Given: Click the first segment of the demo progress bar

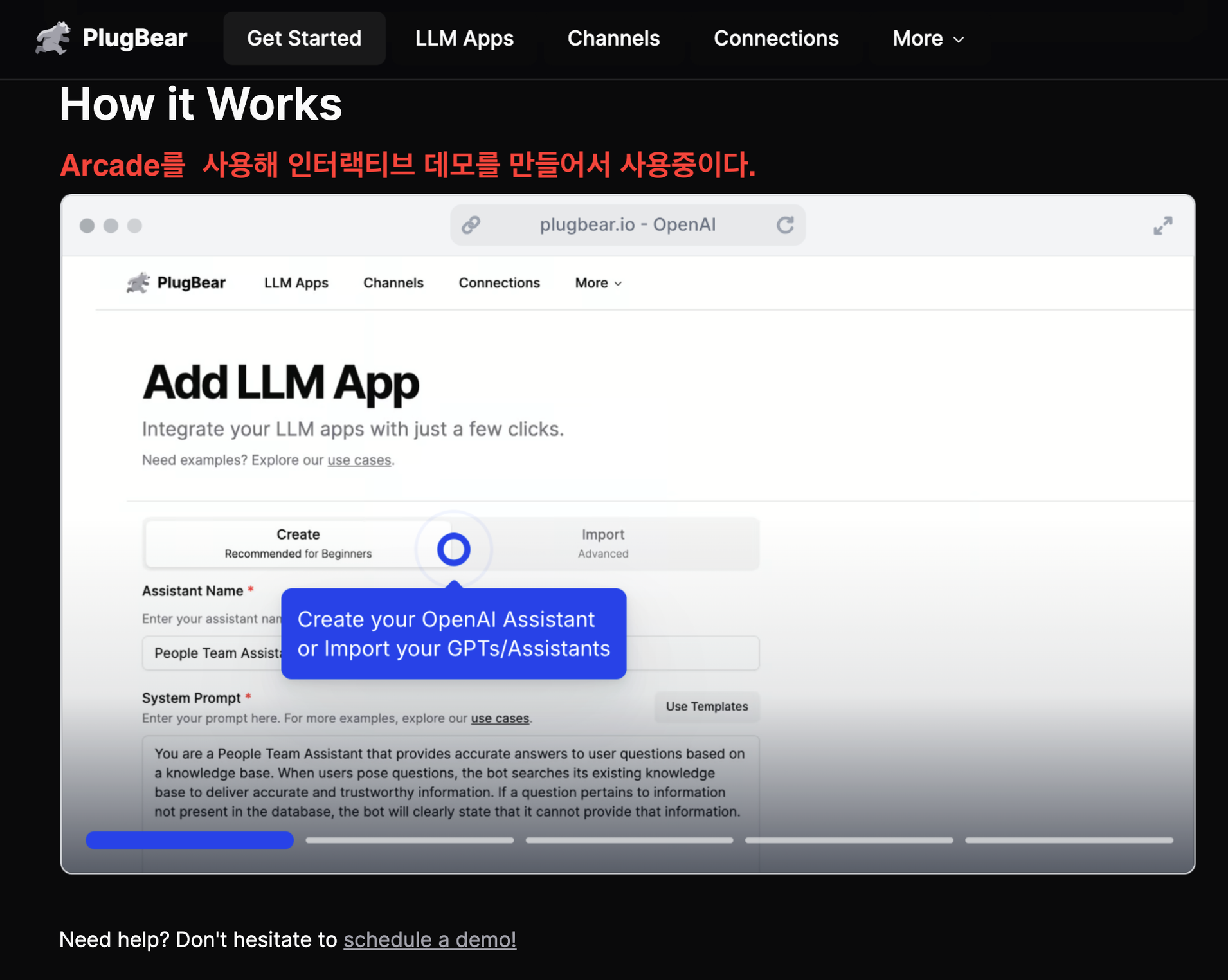Looking at the screenshot, I should coord(189,840).
